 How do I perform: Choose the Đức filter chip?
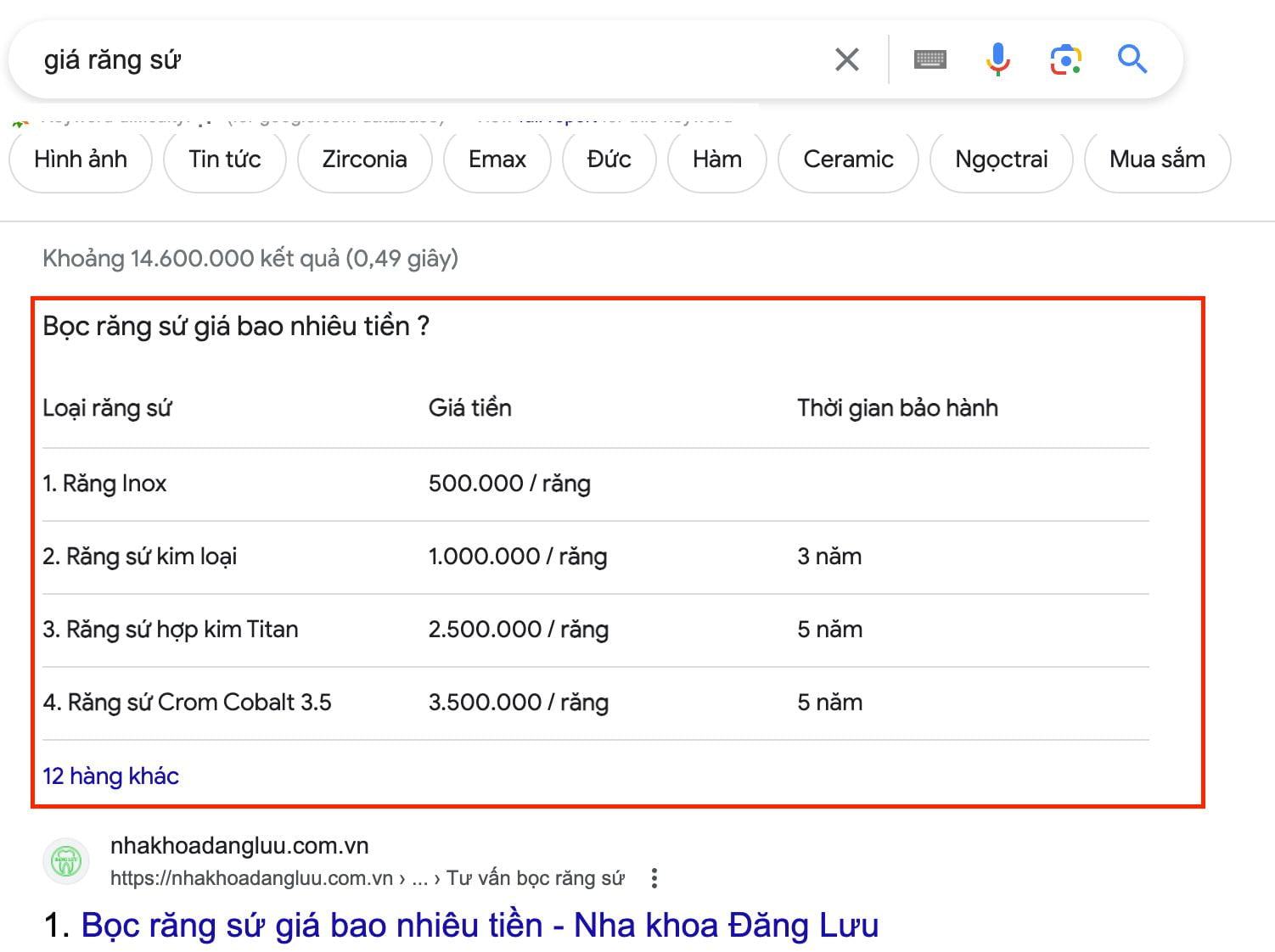(609, 160)
